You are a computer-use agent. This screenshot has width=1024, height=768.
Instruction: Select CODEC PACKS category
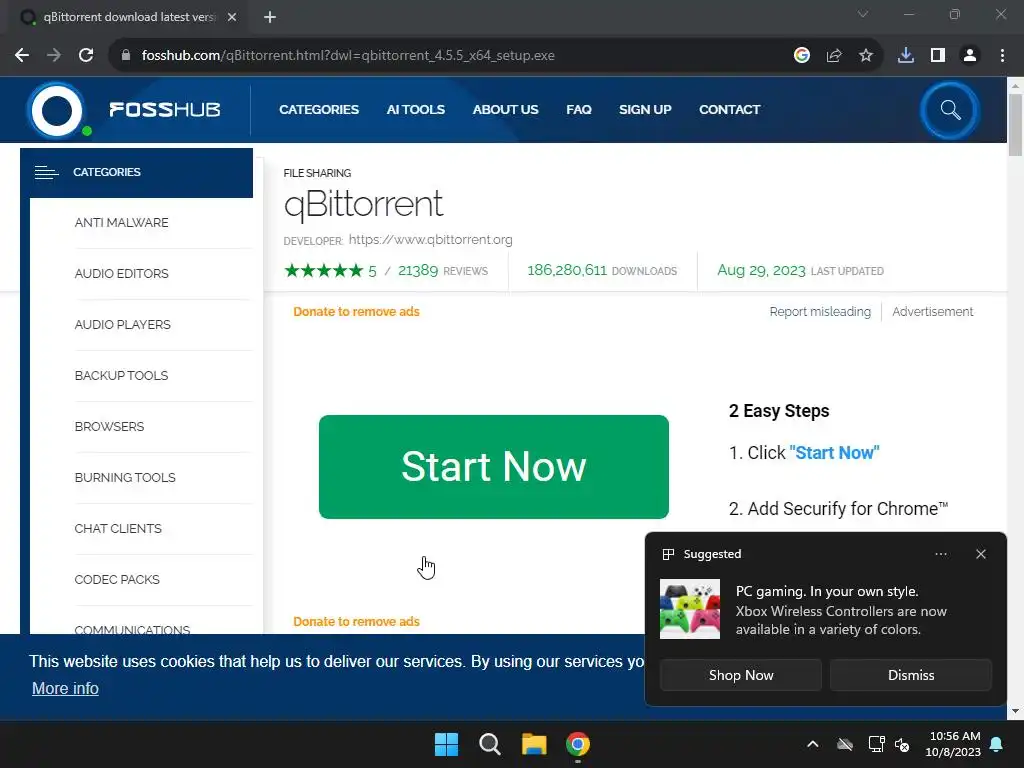(117, 579)
